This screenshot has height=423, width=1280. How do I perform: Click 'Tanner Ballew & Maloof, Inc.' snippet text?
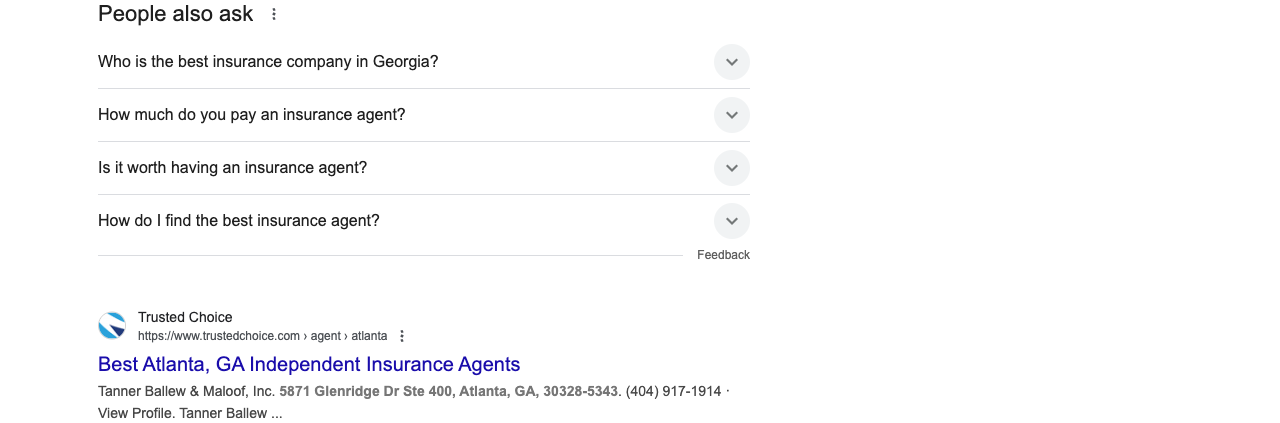(186, 391)
